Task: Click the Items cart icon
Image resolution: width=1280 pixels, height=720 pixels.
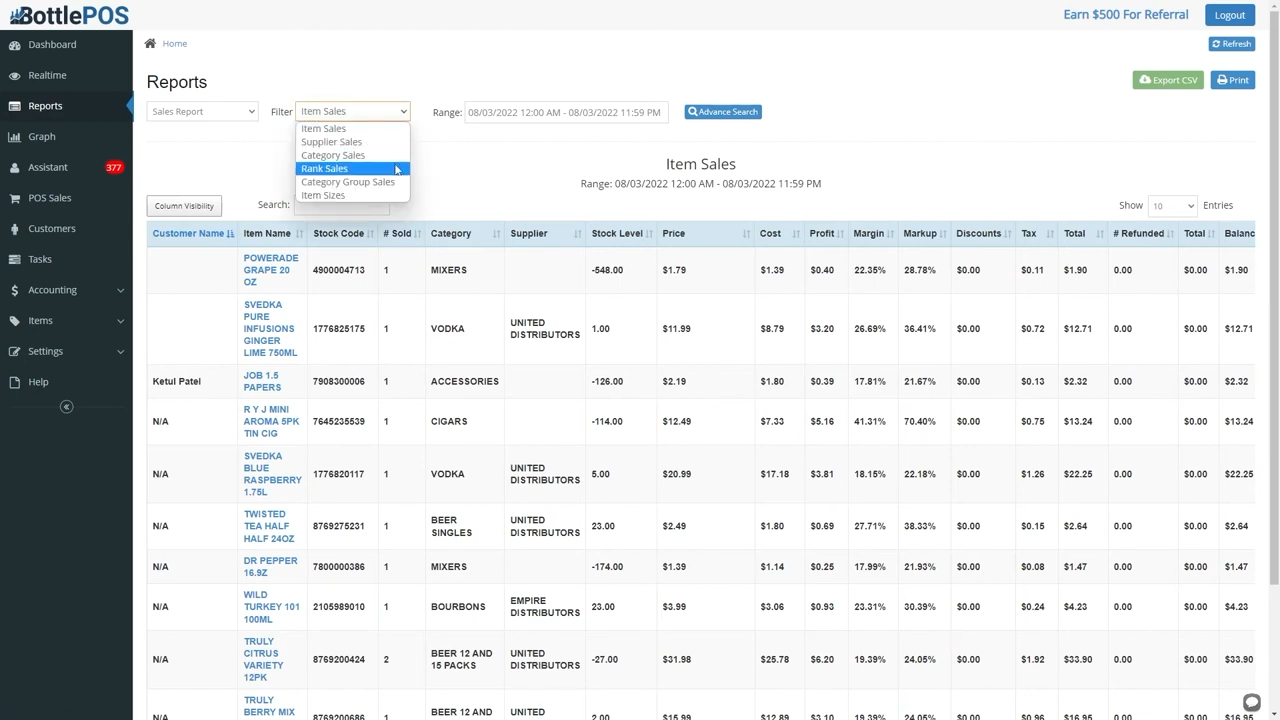Action: click(x=14, y=321)
